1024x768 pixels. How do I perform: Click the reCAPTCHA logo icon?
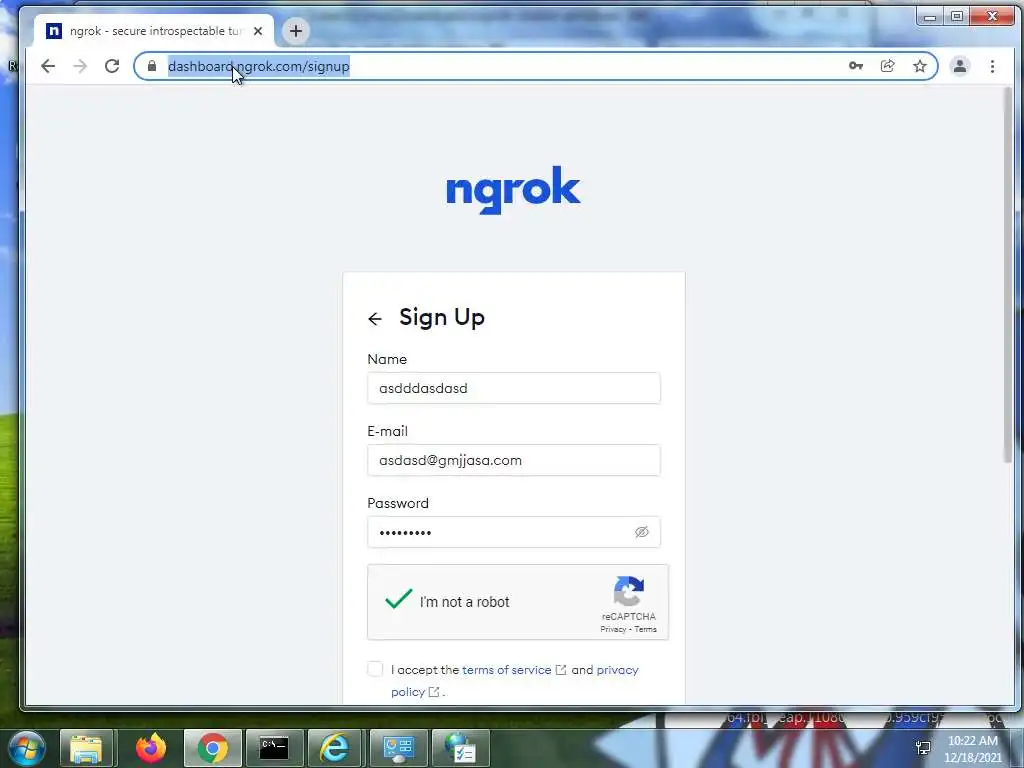(x=629, y=590)
